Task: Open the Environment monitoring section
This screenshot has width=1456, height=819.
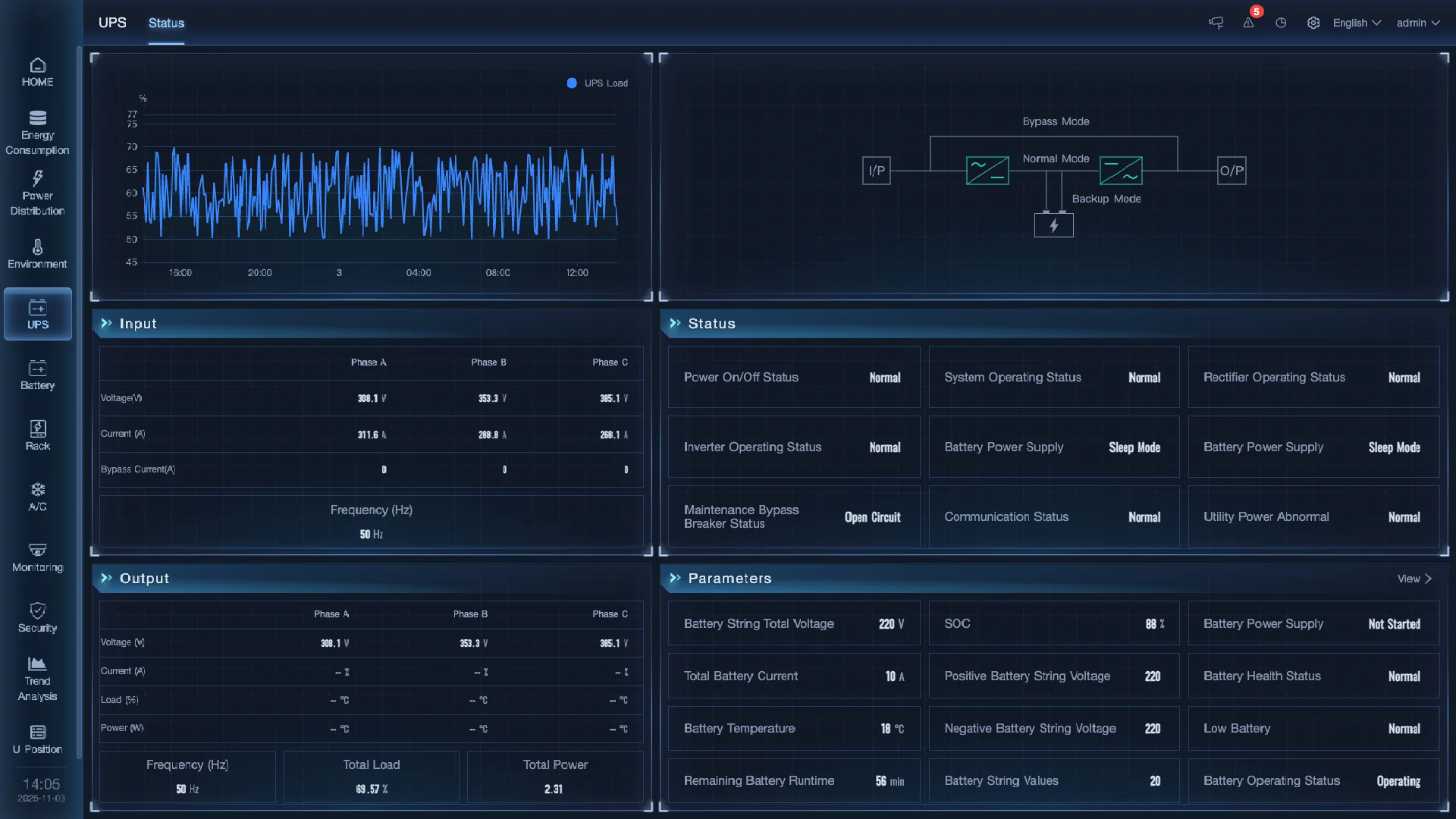Action: [37, 254]
